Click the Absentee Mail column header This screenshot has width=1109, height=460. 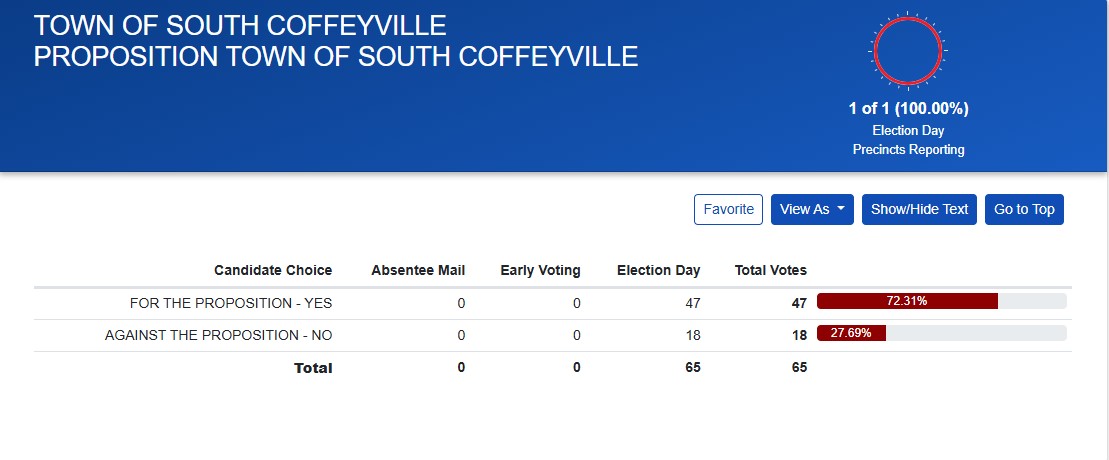coord(418,270)
